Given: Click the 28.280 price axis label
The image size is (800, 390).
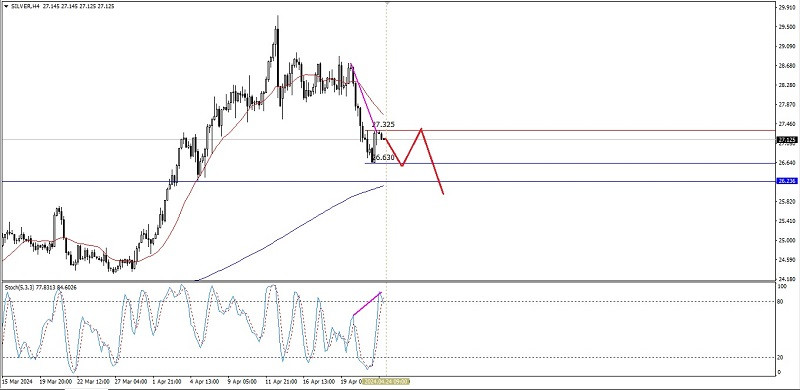Looking at the screenshot, I should [786, 85].
